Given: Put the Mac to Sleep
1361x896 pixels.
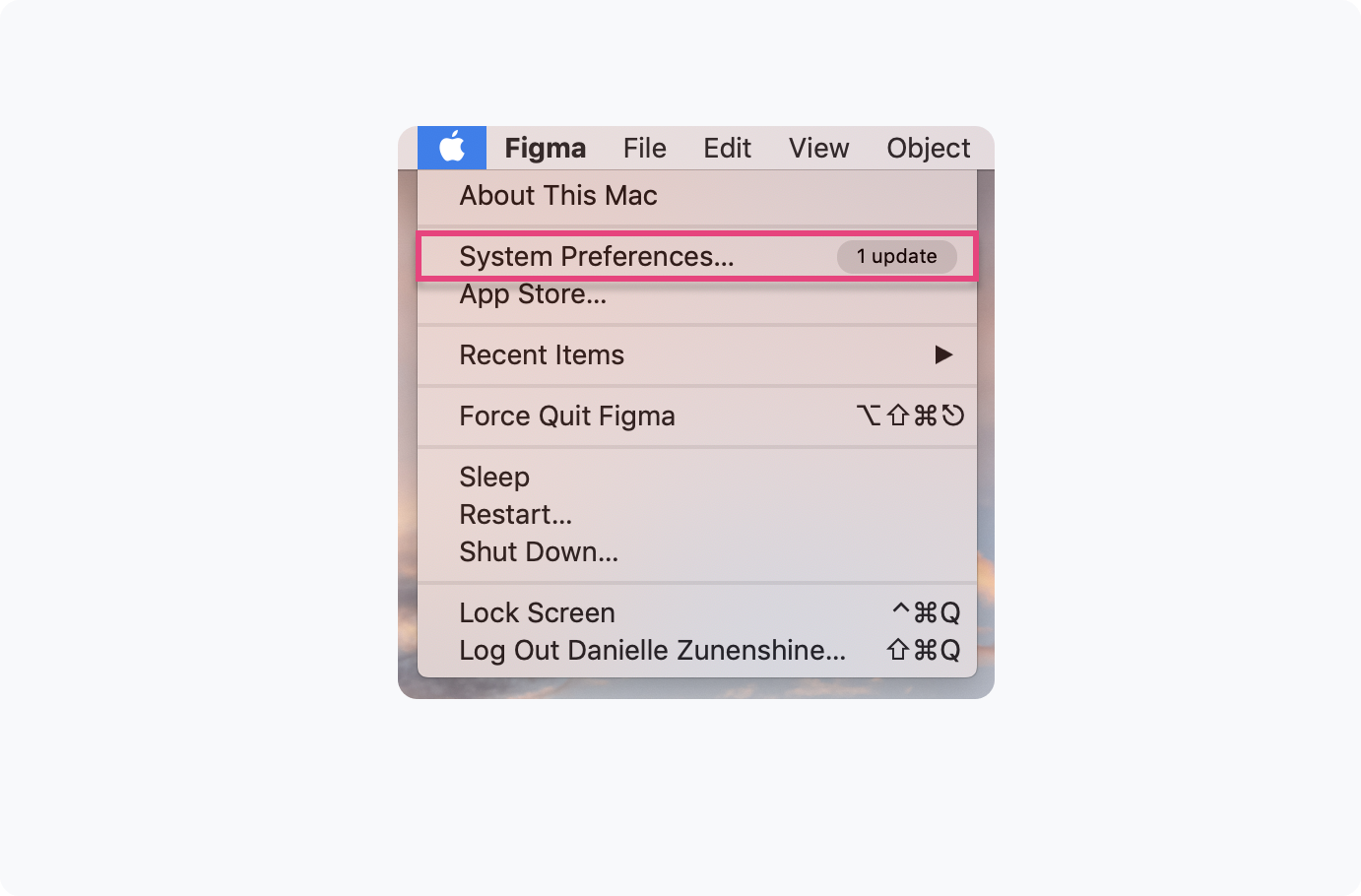Looking at the screenshot, I should 493,477.
